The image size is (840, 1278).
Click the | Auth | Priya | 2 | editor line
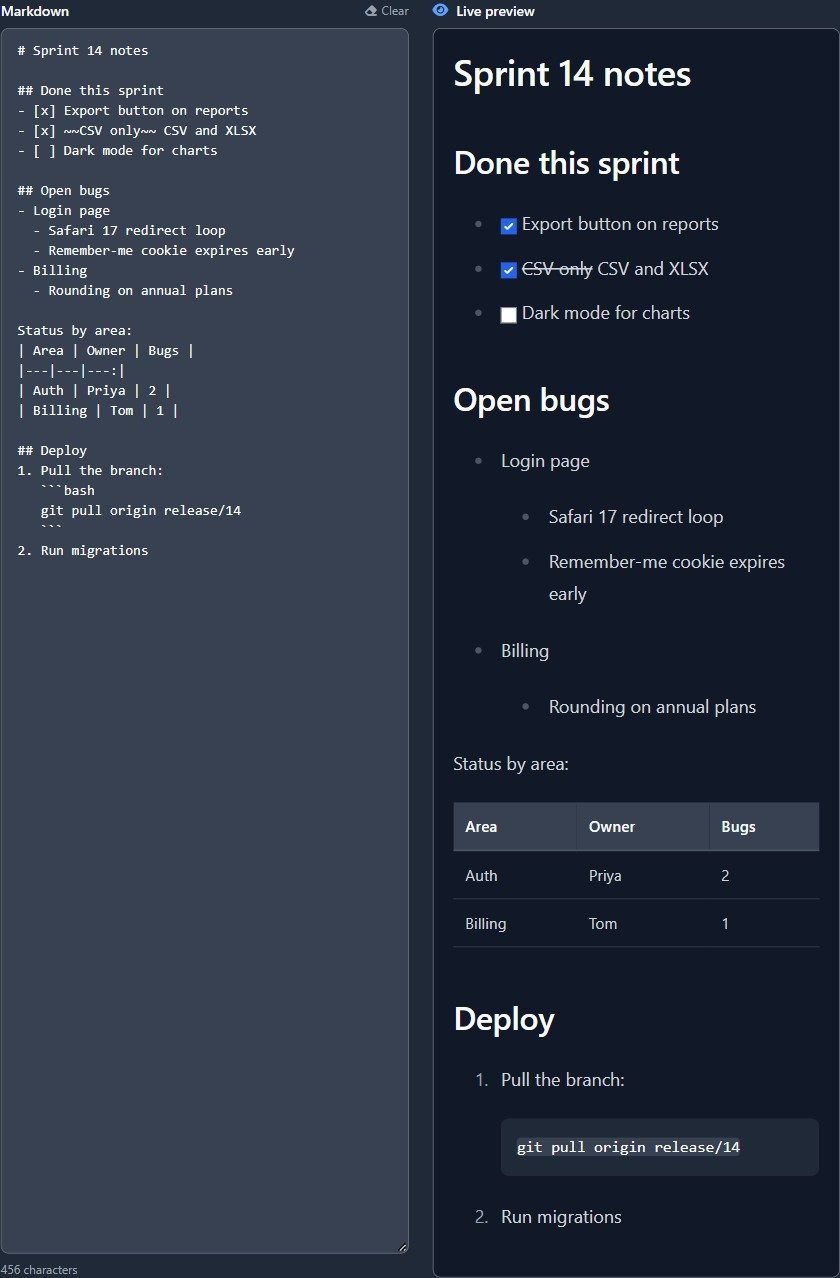tap(94, 390)
